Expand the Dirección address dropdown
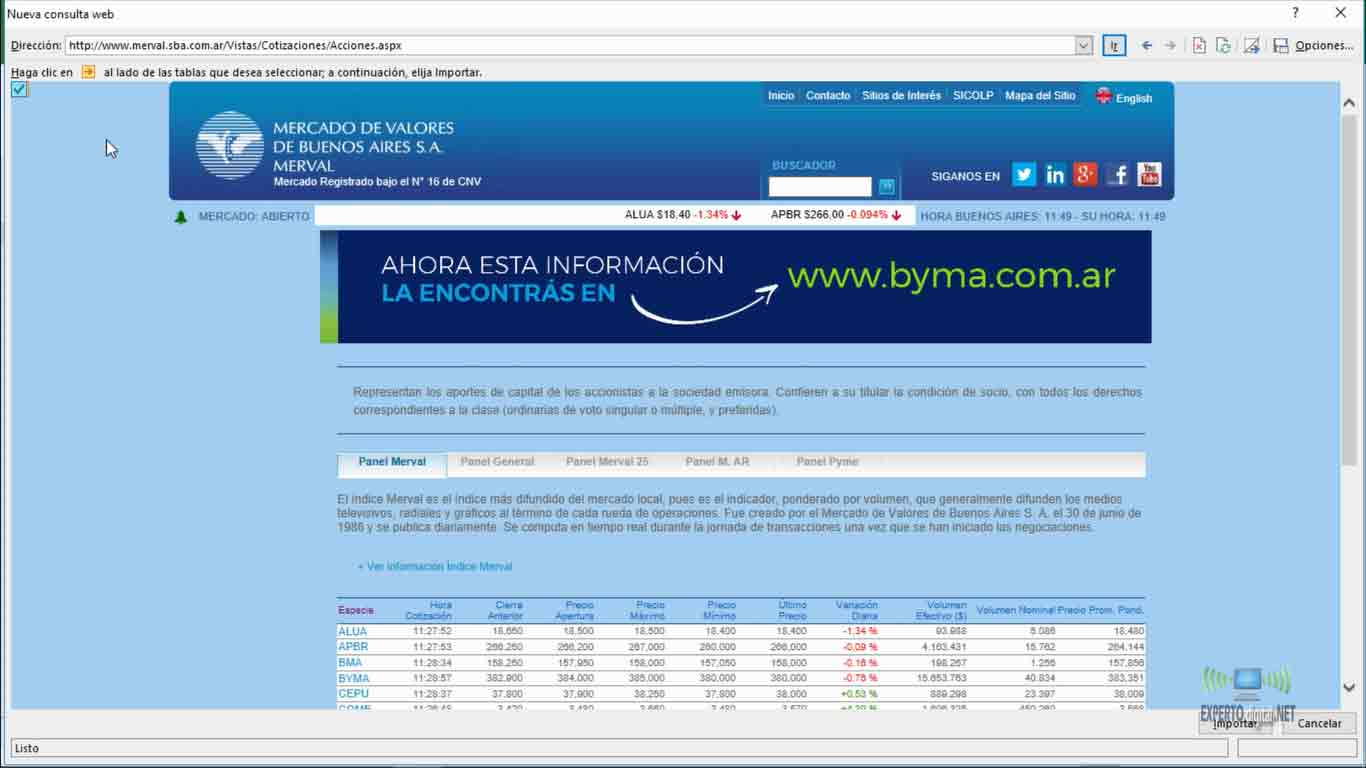Viewport: 1366px width, 768px height. point(1084,45)
